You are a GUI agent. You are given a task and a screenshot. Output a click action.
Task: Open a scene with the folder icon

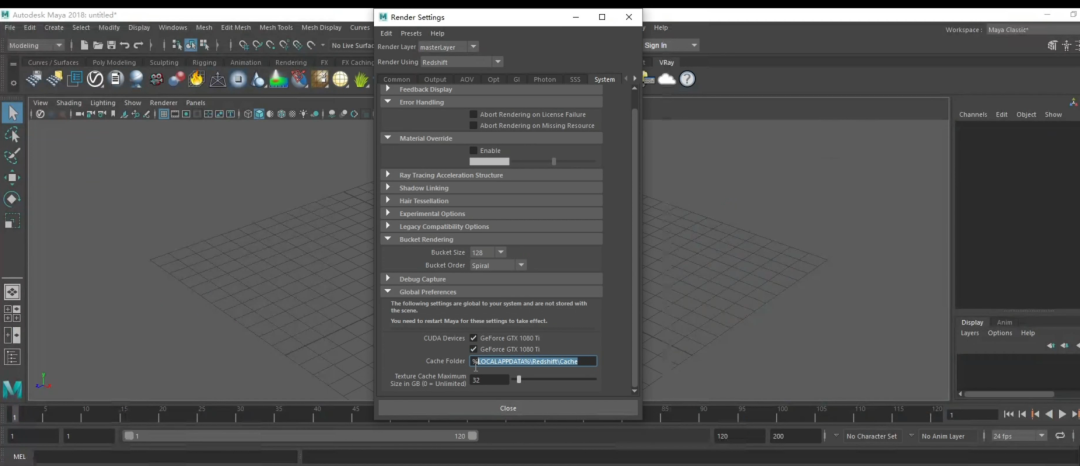click(x=98, y=45)
